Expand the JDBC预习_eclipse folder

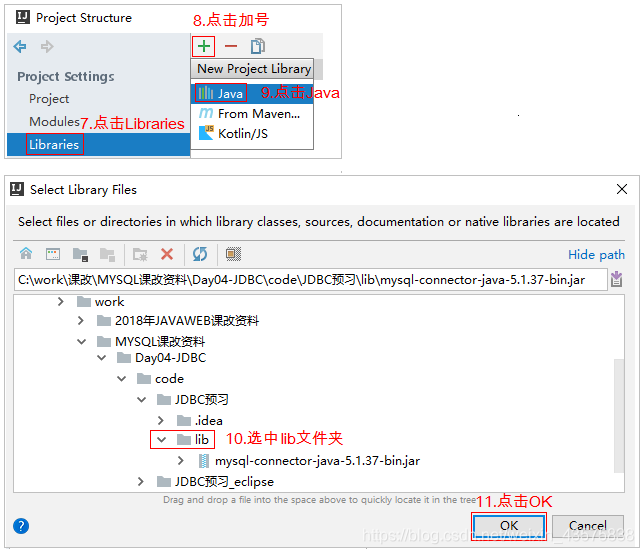click(141, 481)
